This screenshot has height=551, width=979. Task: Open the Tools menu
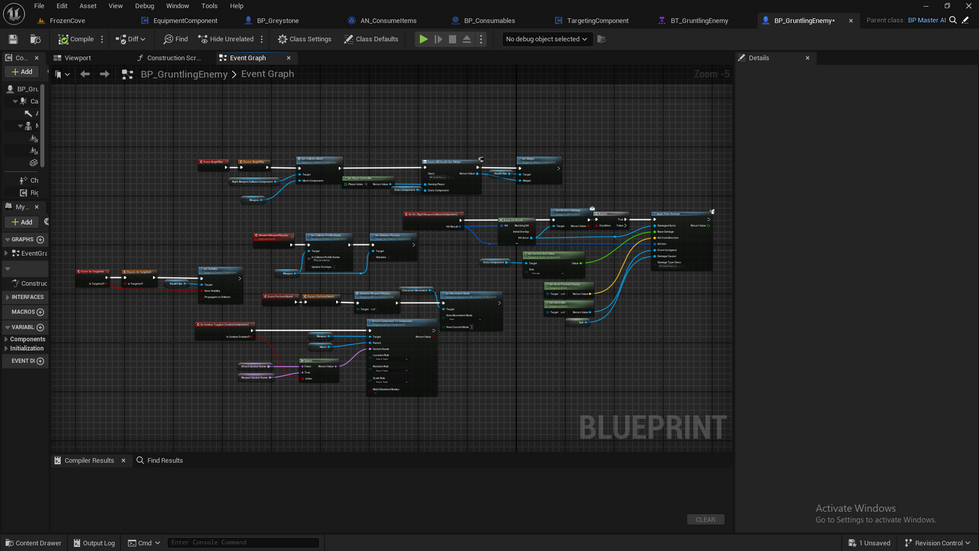[x=209, y=6]
